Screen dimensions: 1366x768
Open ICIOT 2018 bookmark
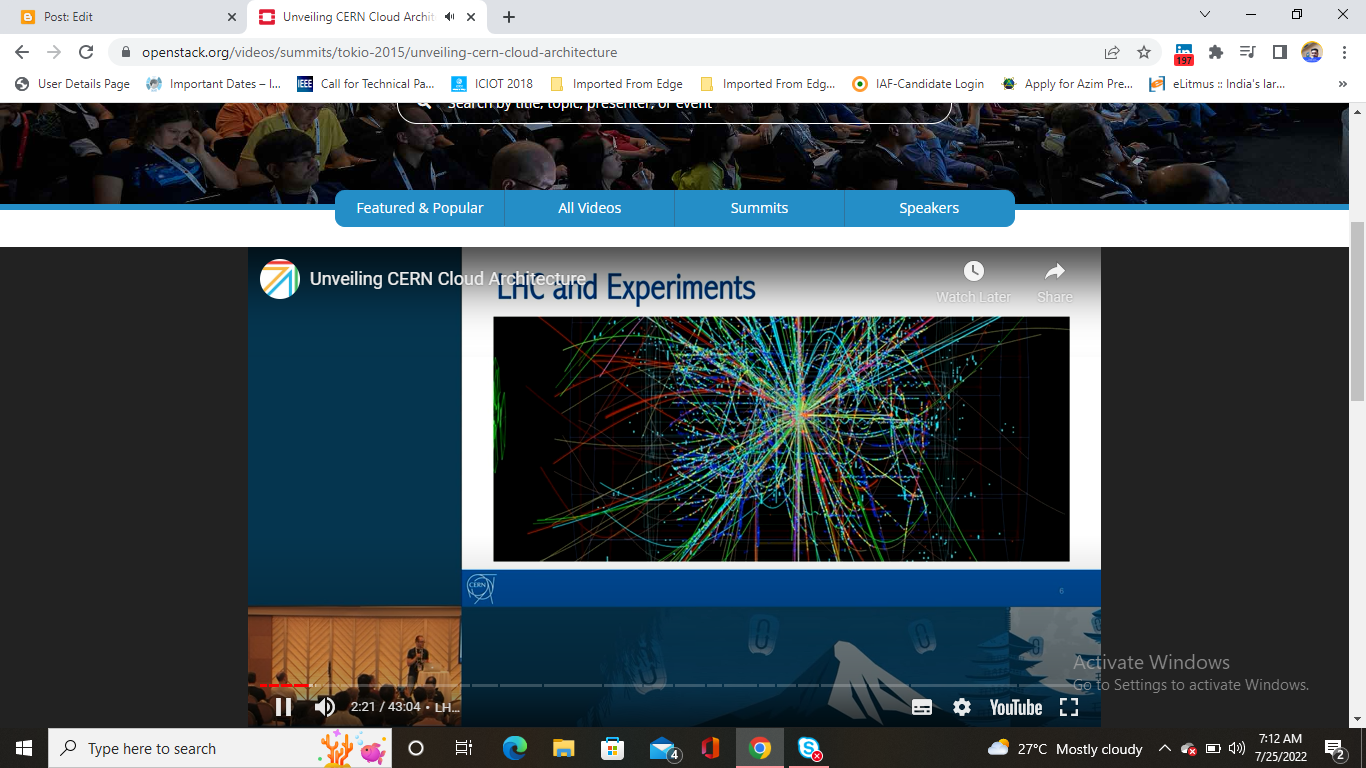[492, 84]
